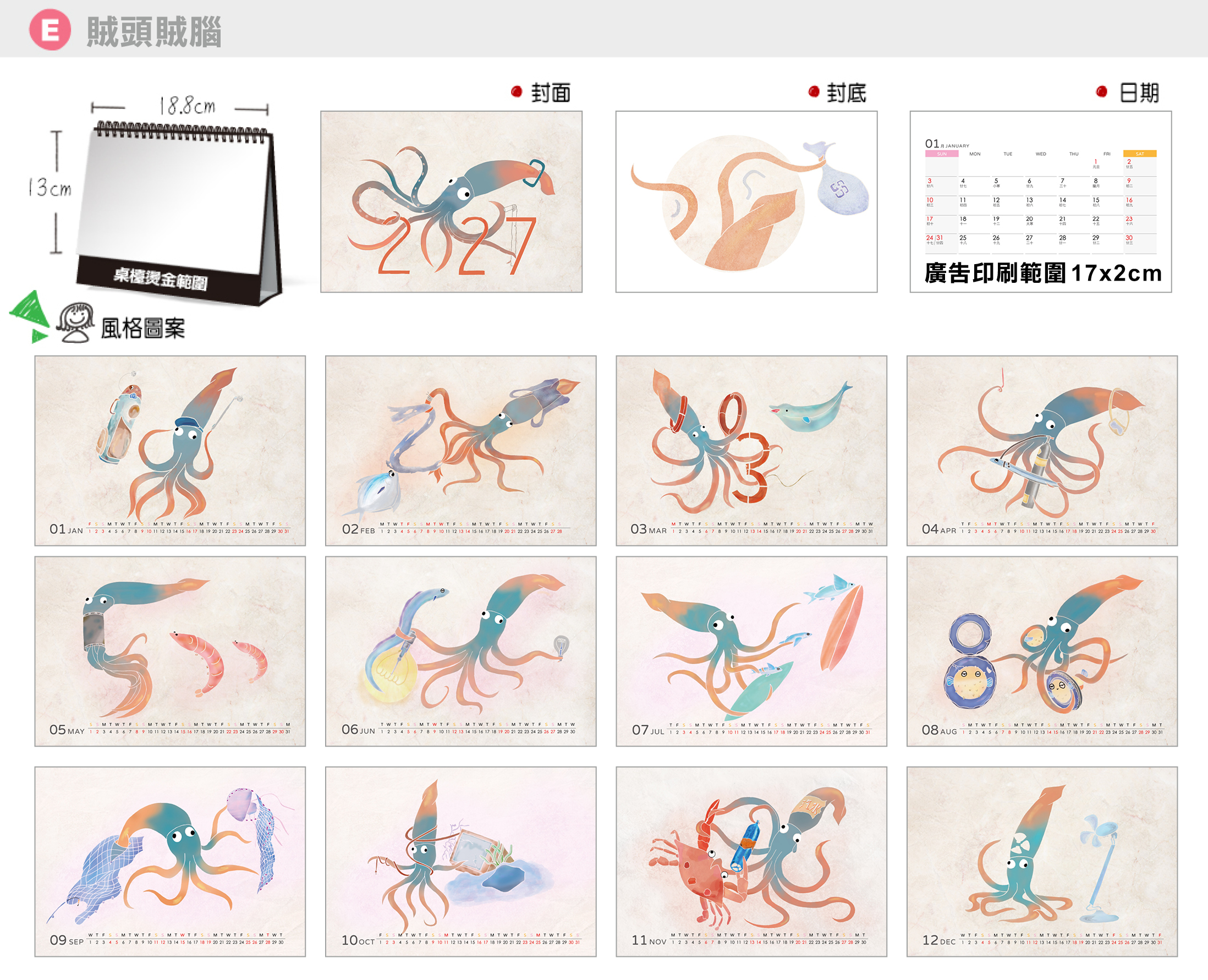Select the 12 DEC fan squid page
The image size is (1208, 980).
1042,862
